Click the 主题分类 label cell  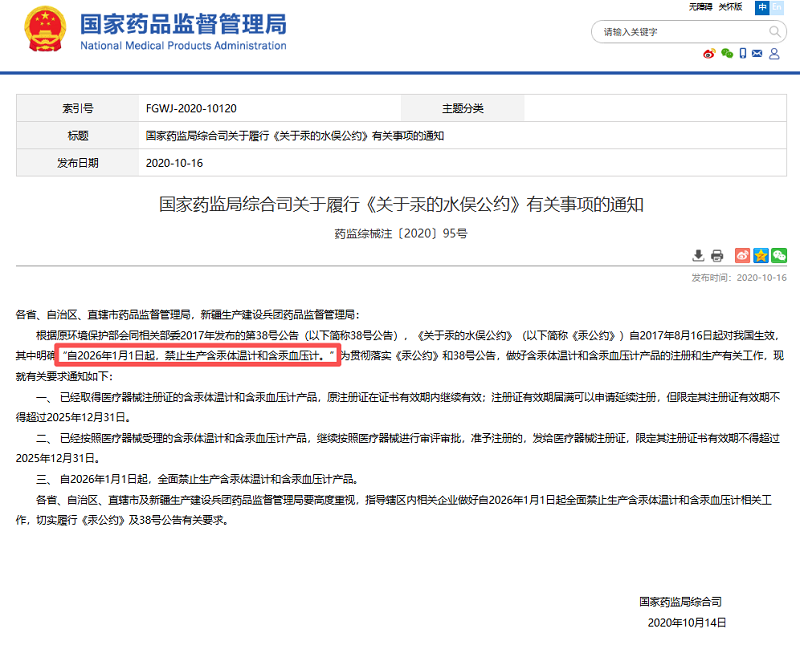463,108
